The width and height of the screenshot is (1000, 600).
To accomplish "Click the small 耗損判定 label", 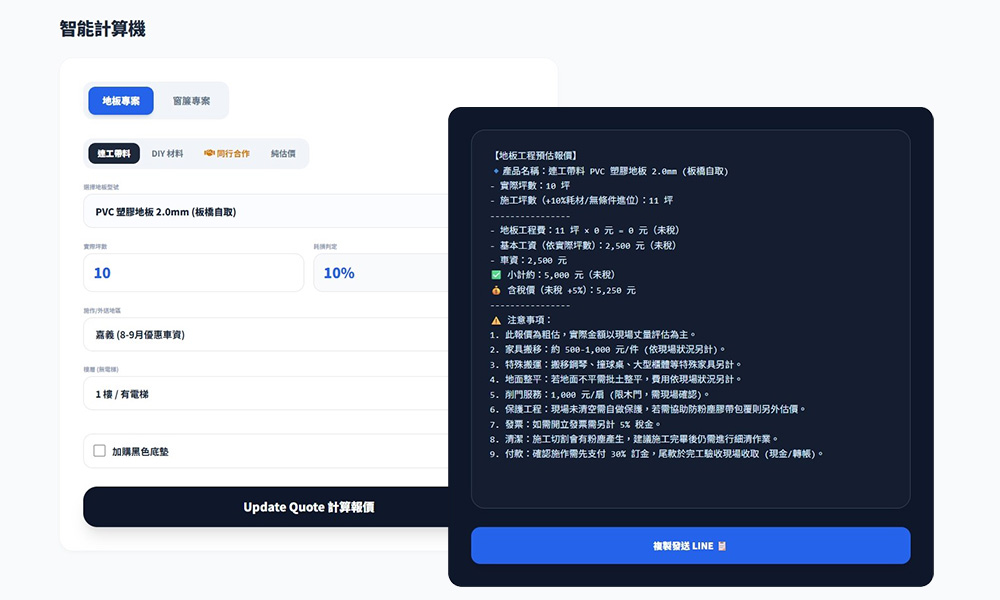I will tap(325, 247).
